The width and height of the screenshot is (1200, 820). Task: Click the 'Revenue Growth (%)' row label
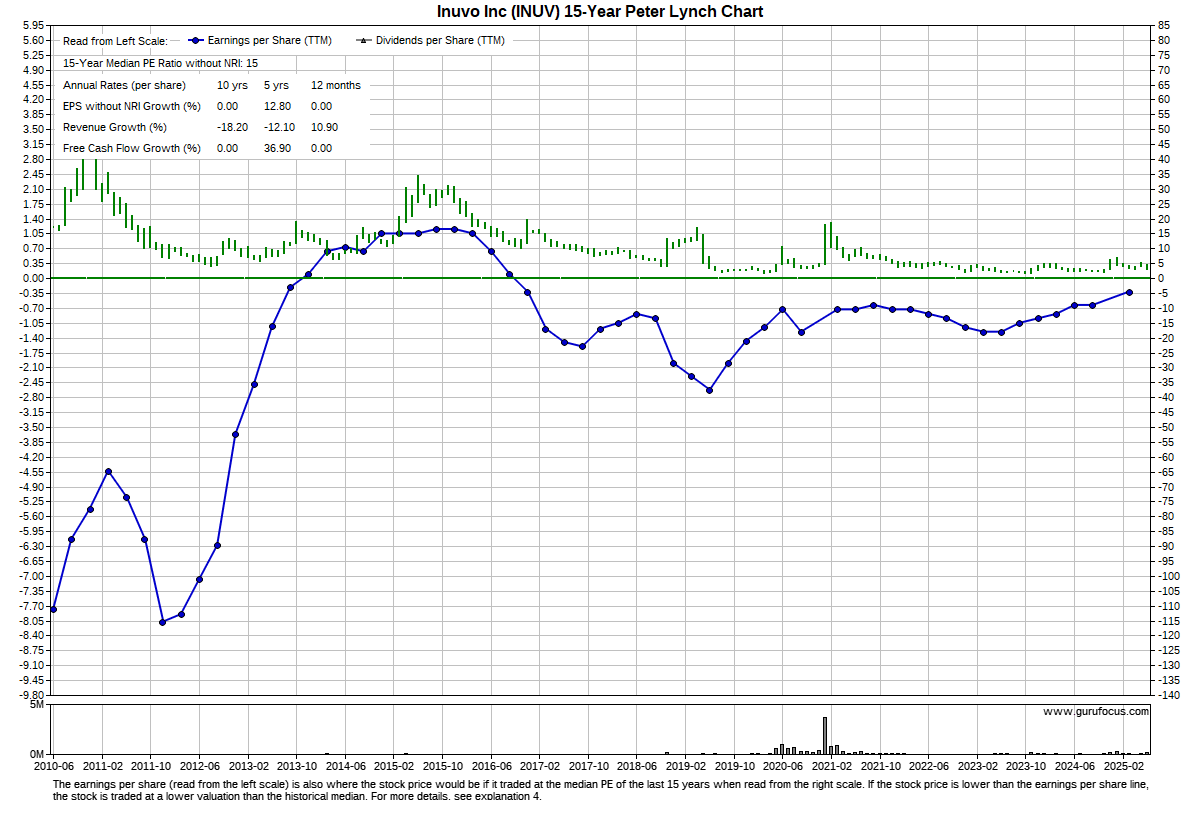(x=115, y=127)
